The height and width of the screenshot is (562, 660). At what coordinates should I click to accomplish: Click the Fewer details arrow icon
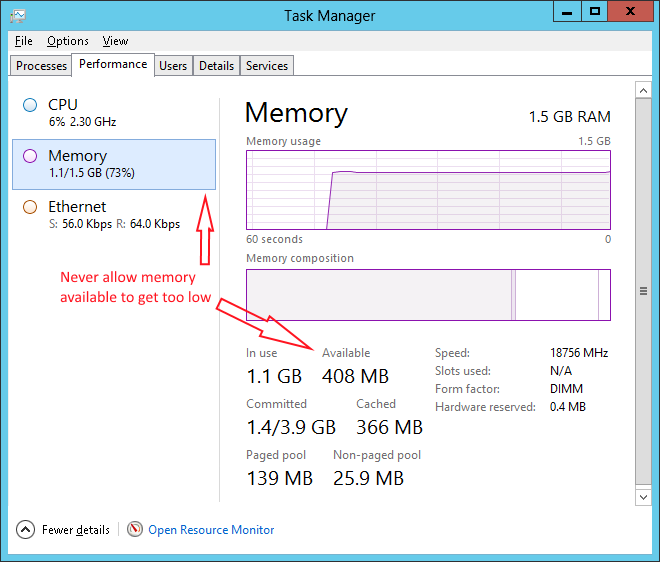click(x=26, y=529)
